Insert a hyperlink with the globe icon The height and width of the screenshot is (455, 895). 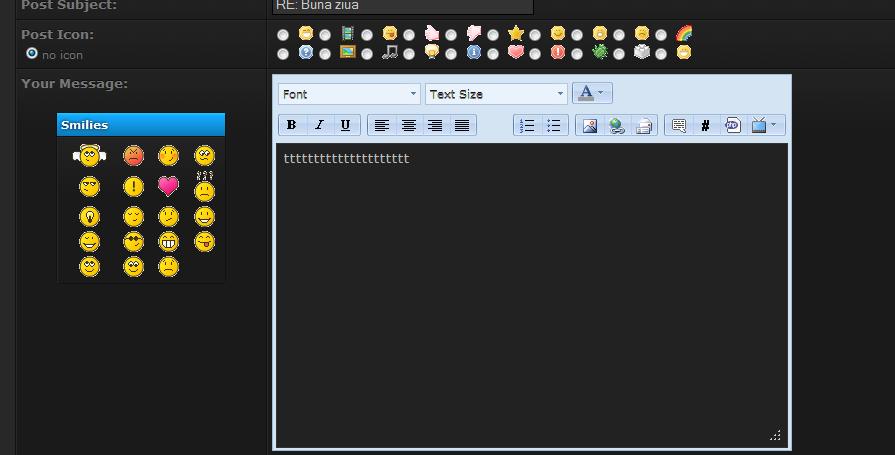616,125
